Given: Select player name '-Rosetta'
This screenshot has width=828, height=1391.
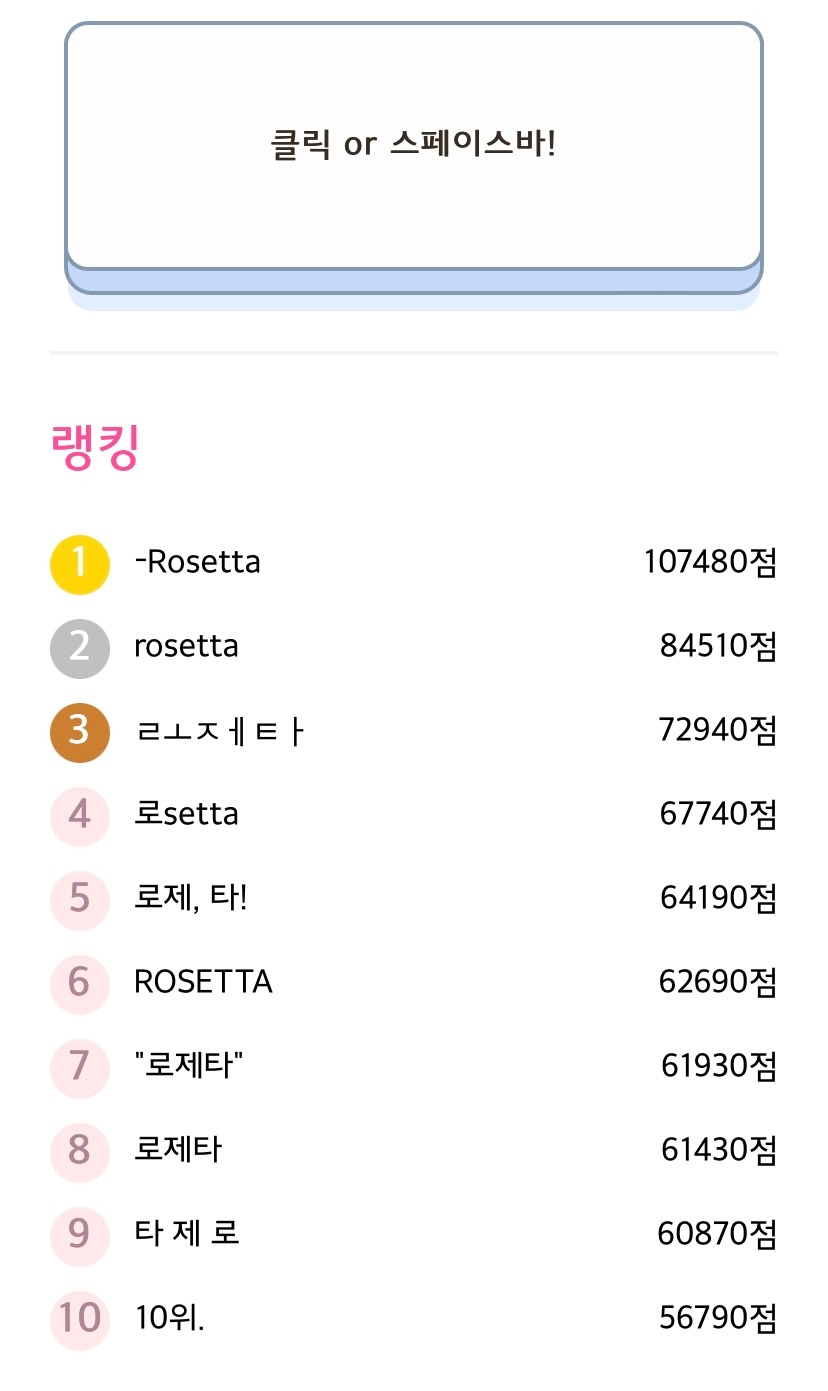Looking at the screenshot, I should (x=198, y=563).
